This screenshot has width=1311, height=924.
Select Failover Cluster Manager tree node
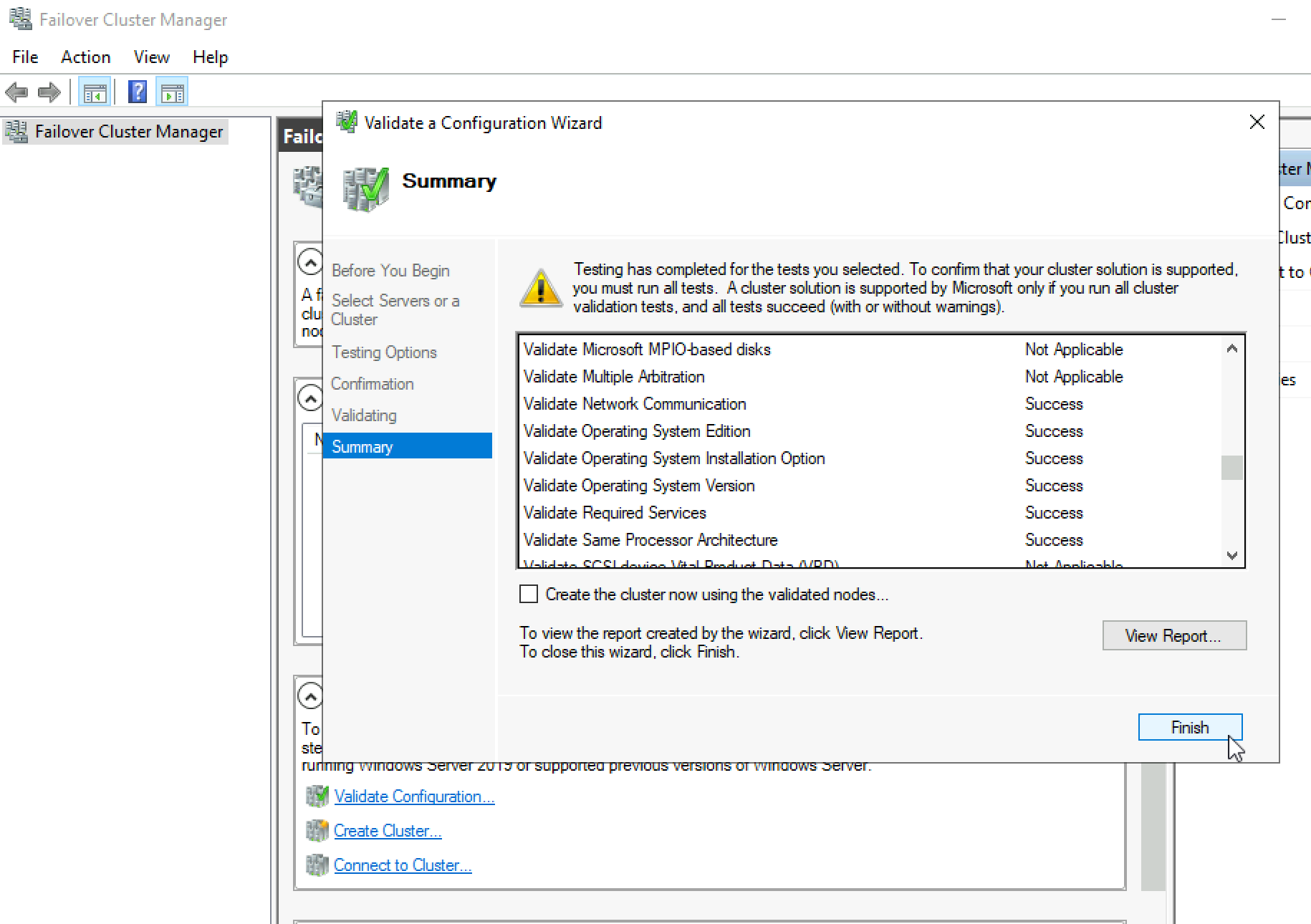[116, 132]
